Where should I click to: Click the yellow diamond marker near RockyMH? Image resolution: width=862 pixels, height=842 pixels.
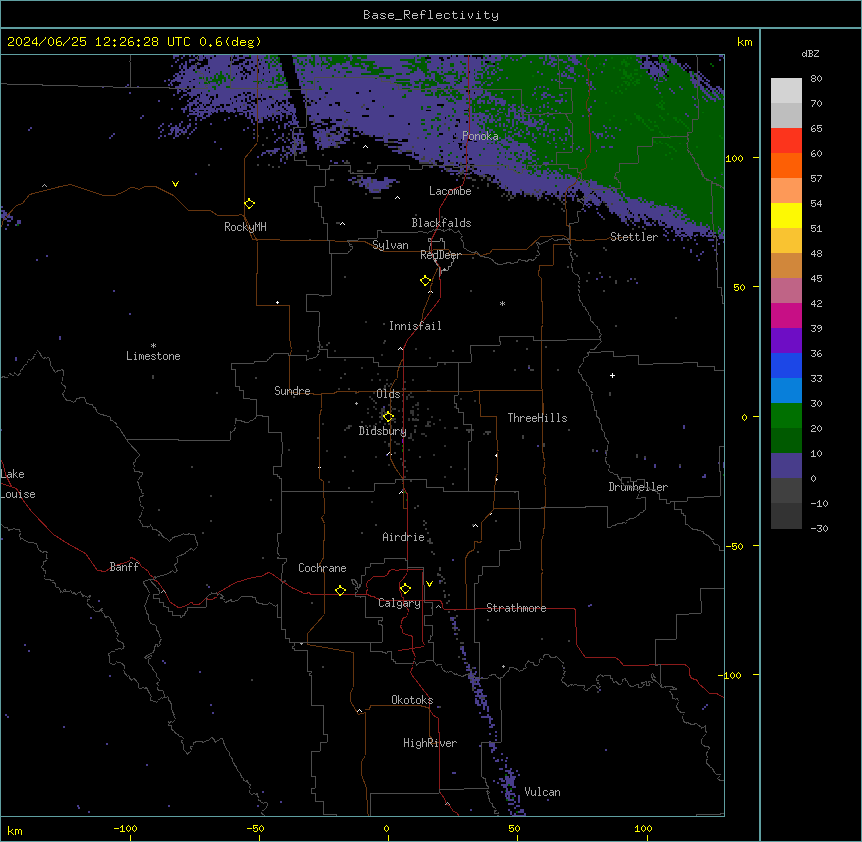click(x=250, y=204)
